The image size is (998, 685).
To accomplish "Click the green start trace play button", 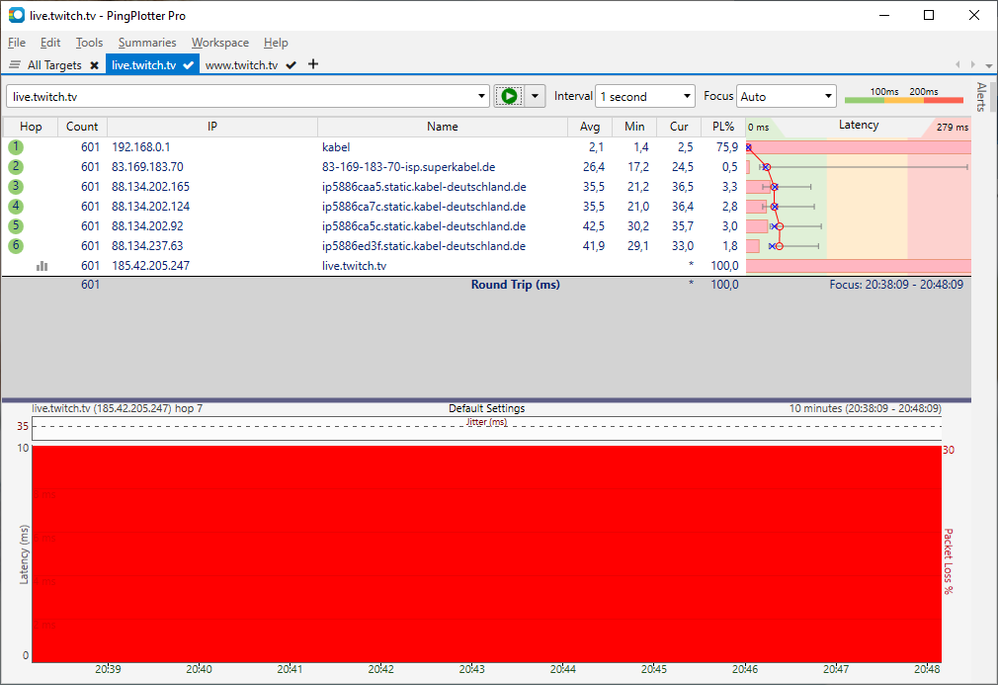I will click(x=509, y=96).
